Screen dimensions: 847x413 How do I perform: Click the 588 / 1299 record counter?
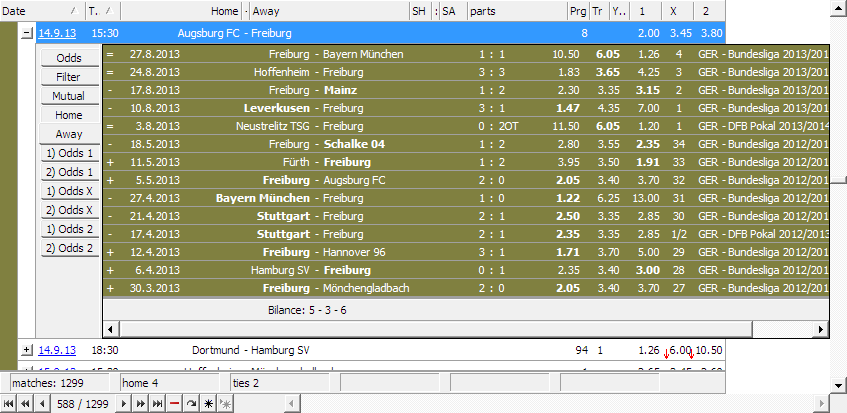coord(83,404)
